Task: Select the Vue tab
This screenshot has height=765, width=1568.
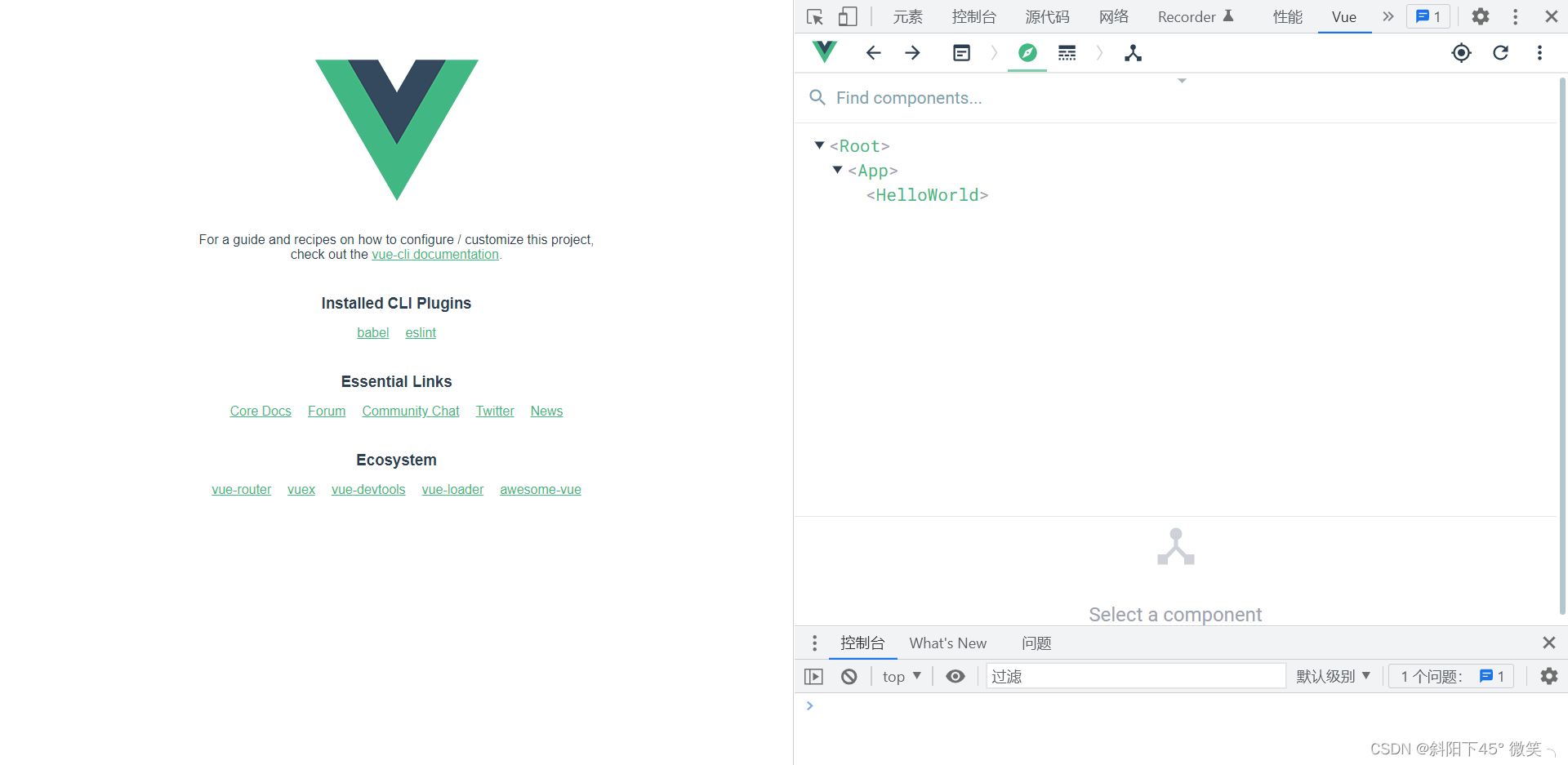Action: tap(1344, 16)
